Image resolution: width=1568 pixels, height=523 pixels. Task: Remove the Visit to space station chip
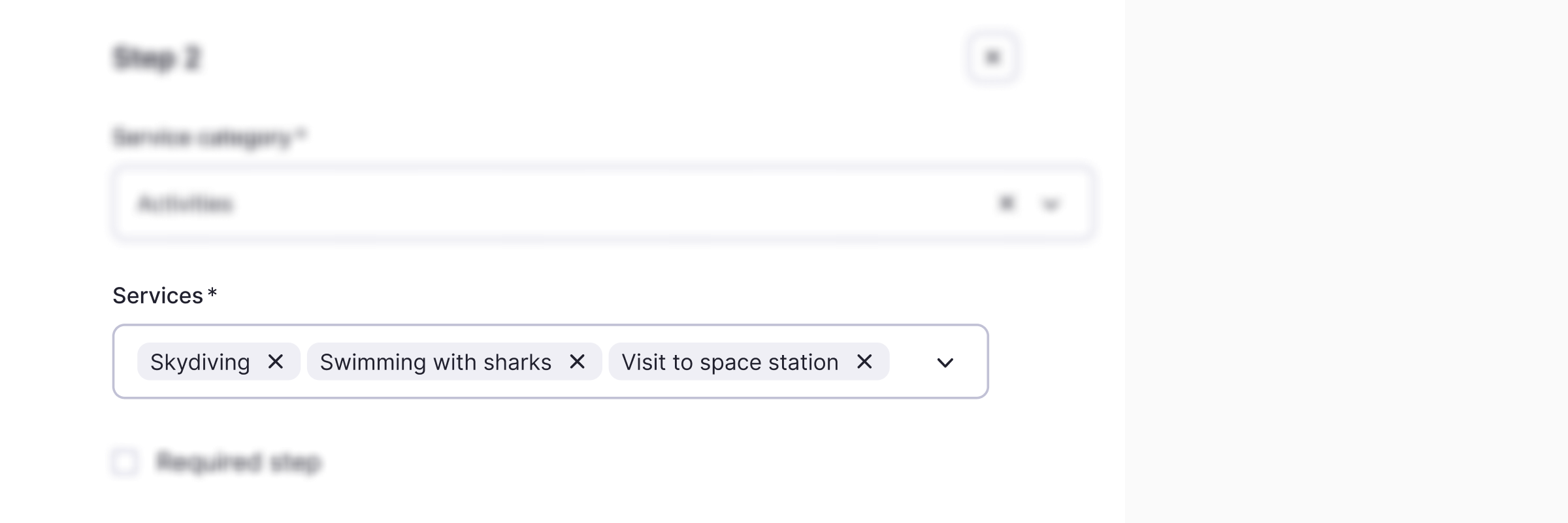(x=864, y=362)
